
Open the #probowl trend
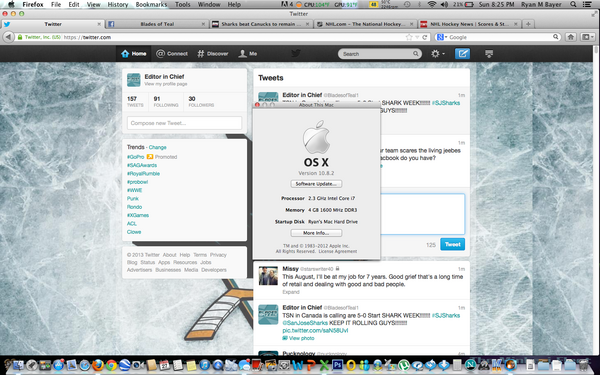click(137, 182)
